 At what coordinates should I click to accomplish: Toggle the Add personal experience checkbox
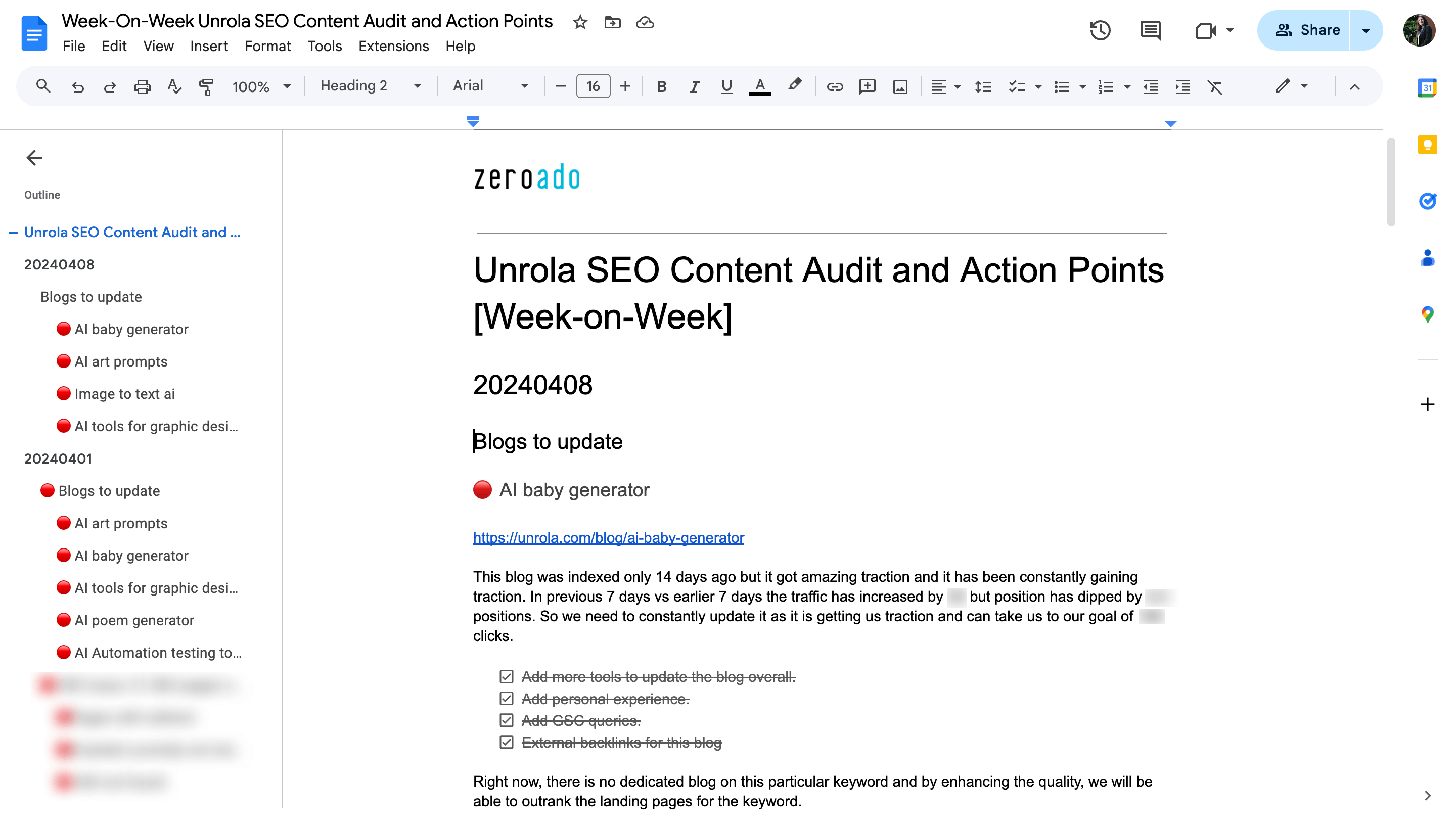[507, 697]
